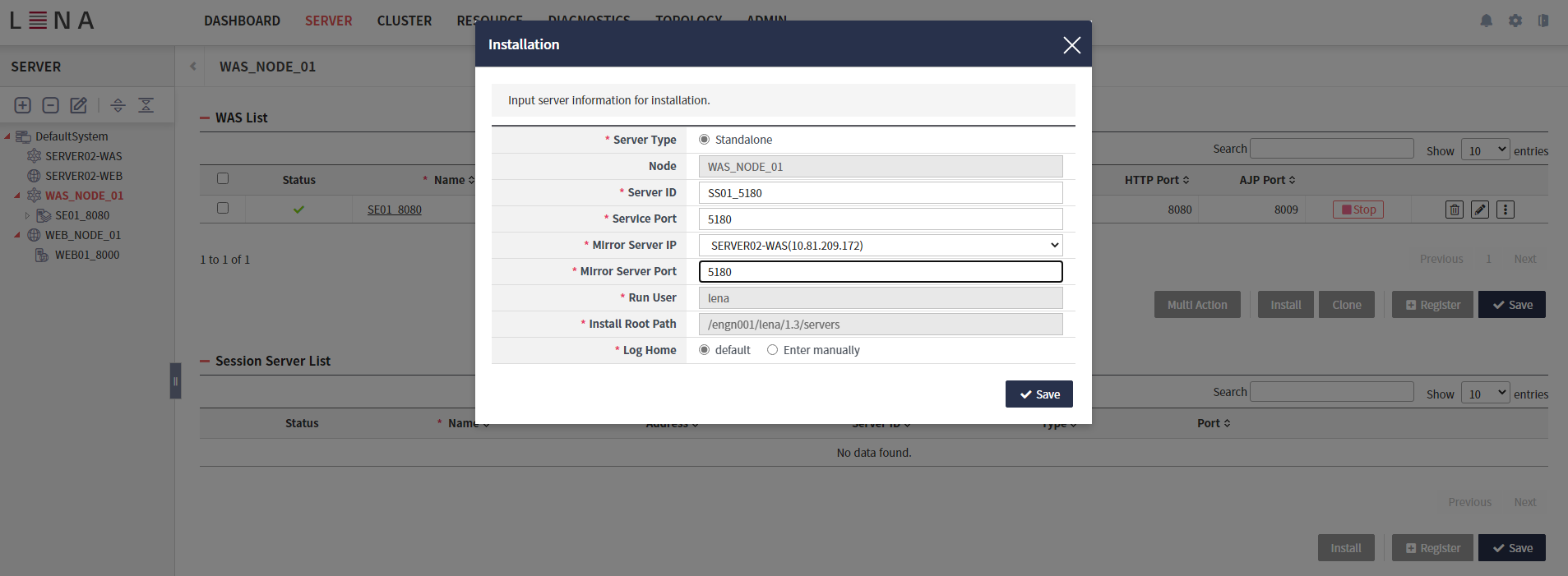Click the expand all tree icon
Image resolution: width=1568 pixels, height=576 pixels.
point(118,105)
